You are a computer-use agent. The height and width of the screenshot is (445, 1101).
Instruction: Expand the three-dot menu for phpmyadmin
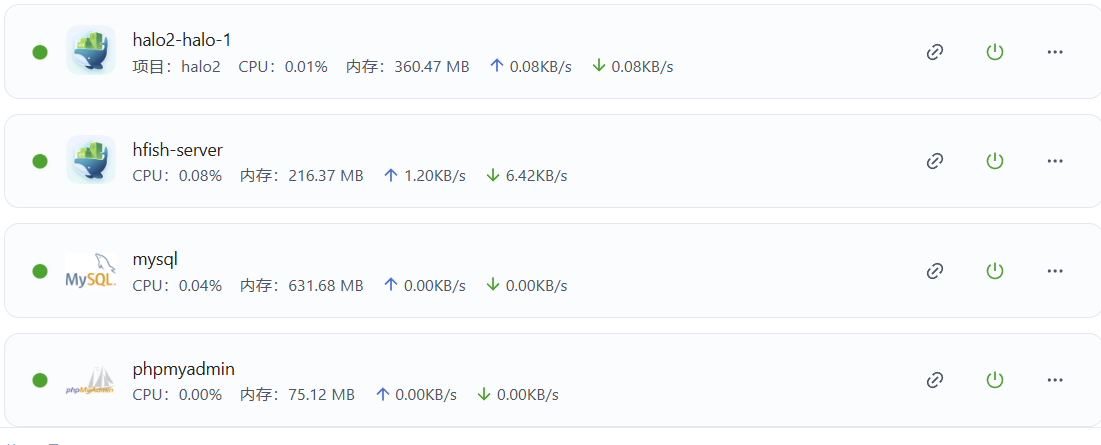[1054, 380]
